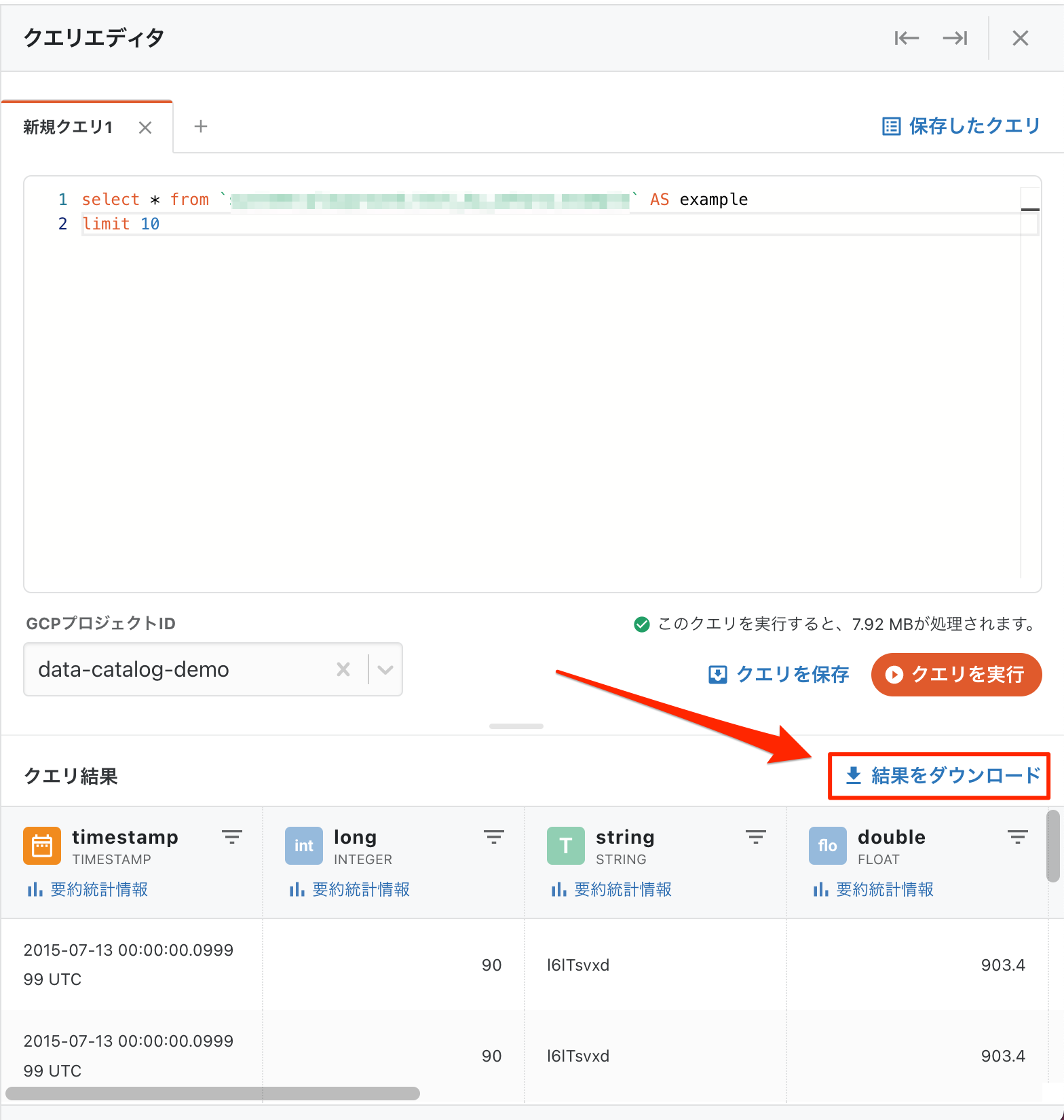Viewport: 1064px width, 1120px height.
Task: Click the timestamp calendar type icon
Action: [42, 846]
